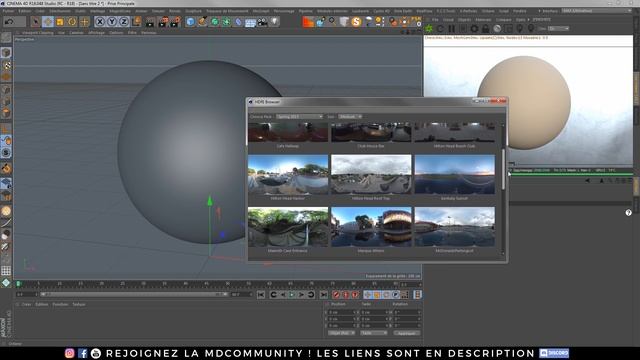
Task: Click the Position X input field
Action: (x=342, y=312)
